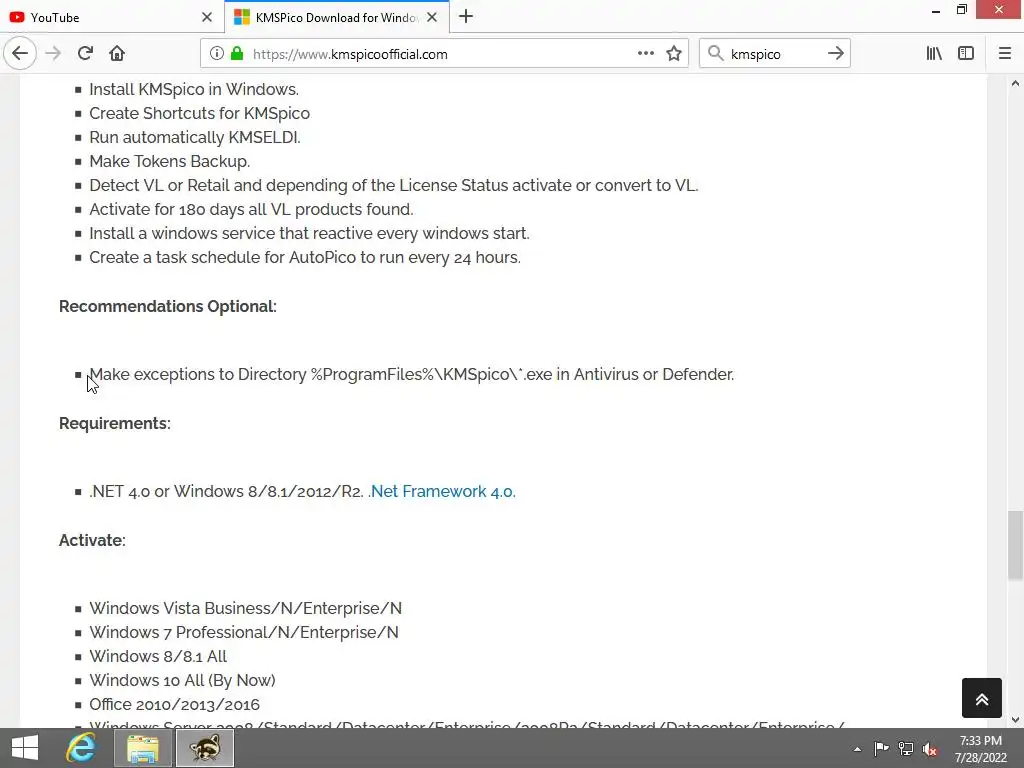1024x768 pixels.
Task: Close the YouTube tab
Action: click(207, 18)
